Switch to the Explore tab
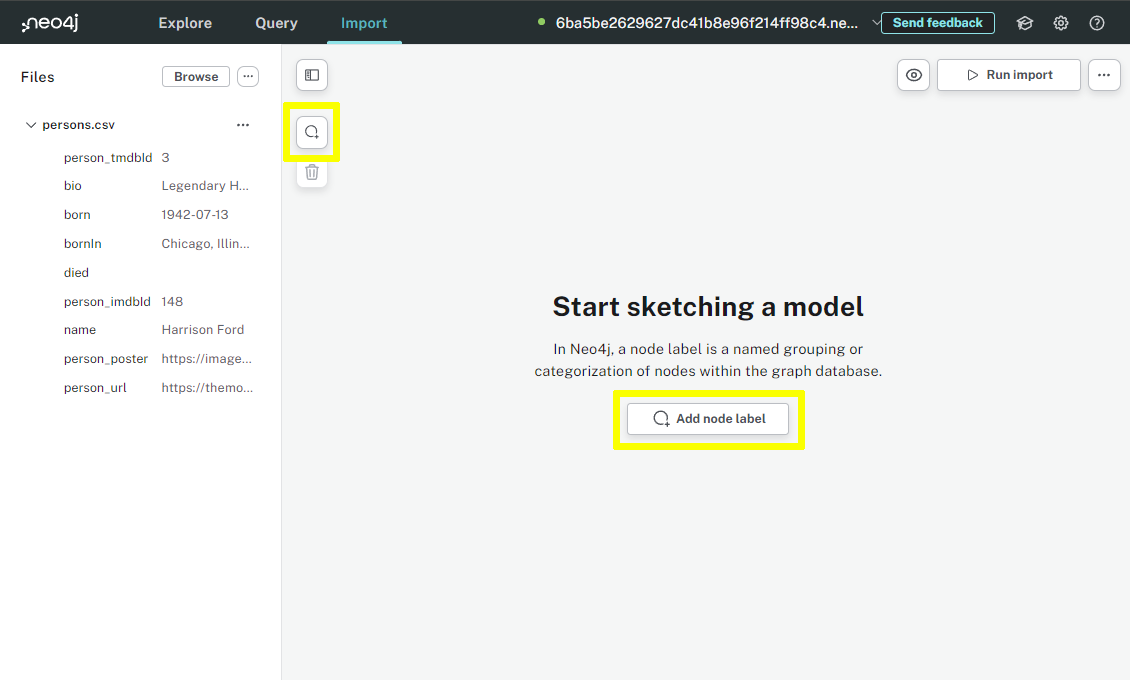Image resolution: width=1130 pixels, height=680 pixels. point(184,22)
